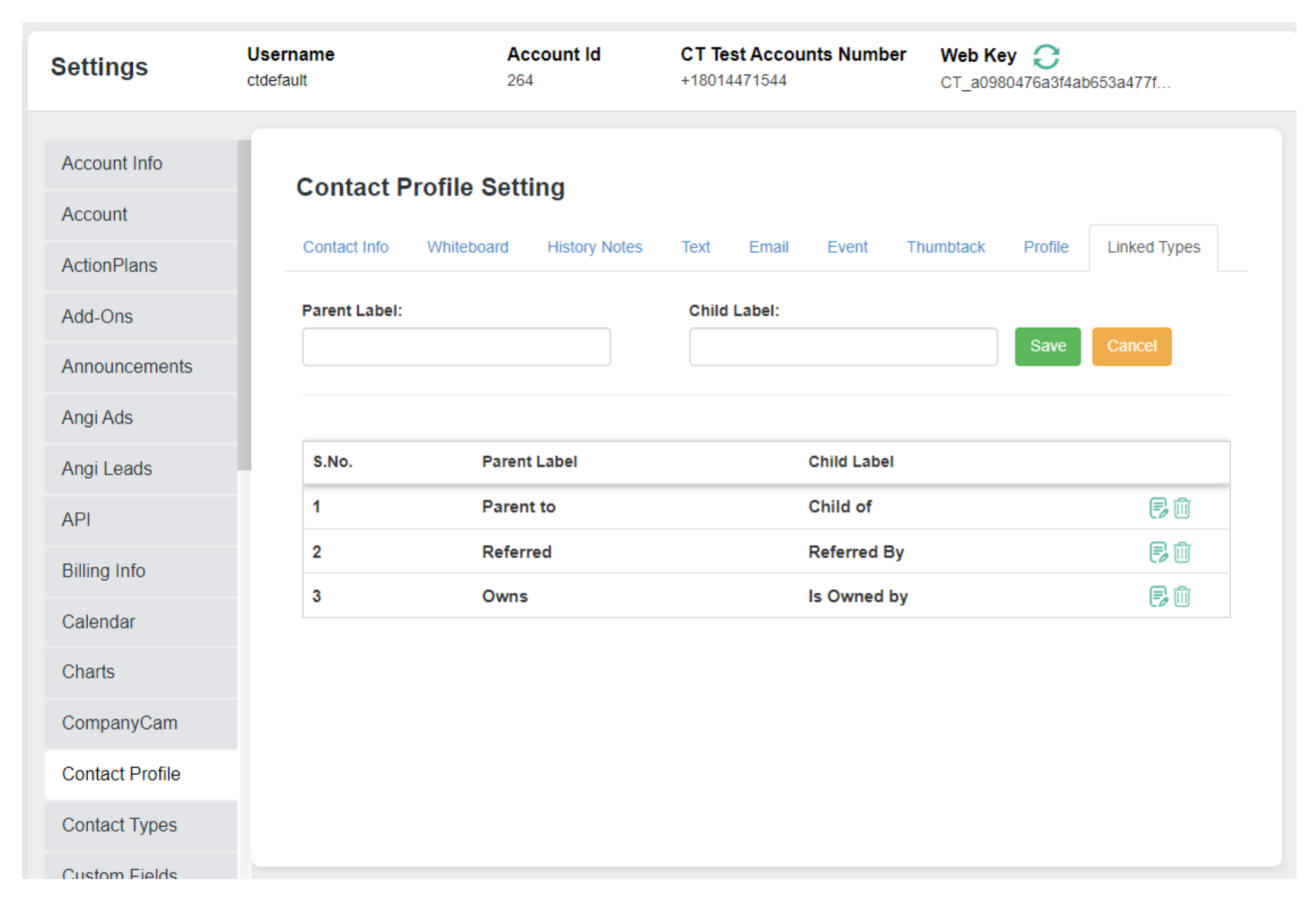The image size is (1316, 908).
Task: Open the Angi Leads settings
Action: coord(106,468)
